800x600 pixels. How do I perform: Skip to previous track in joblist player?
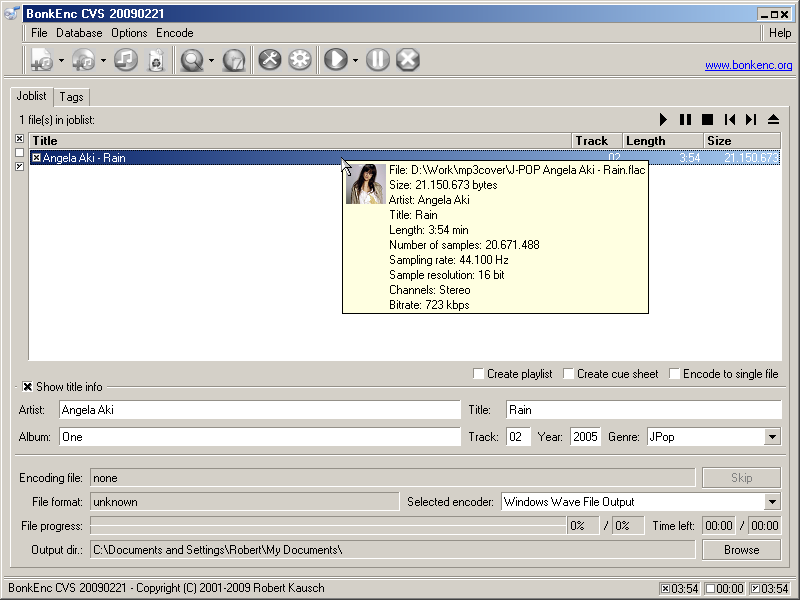pyautogui.click(x=730, y=119)
